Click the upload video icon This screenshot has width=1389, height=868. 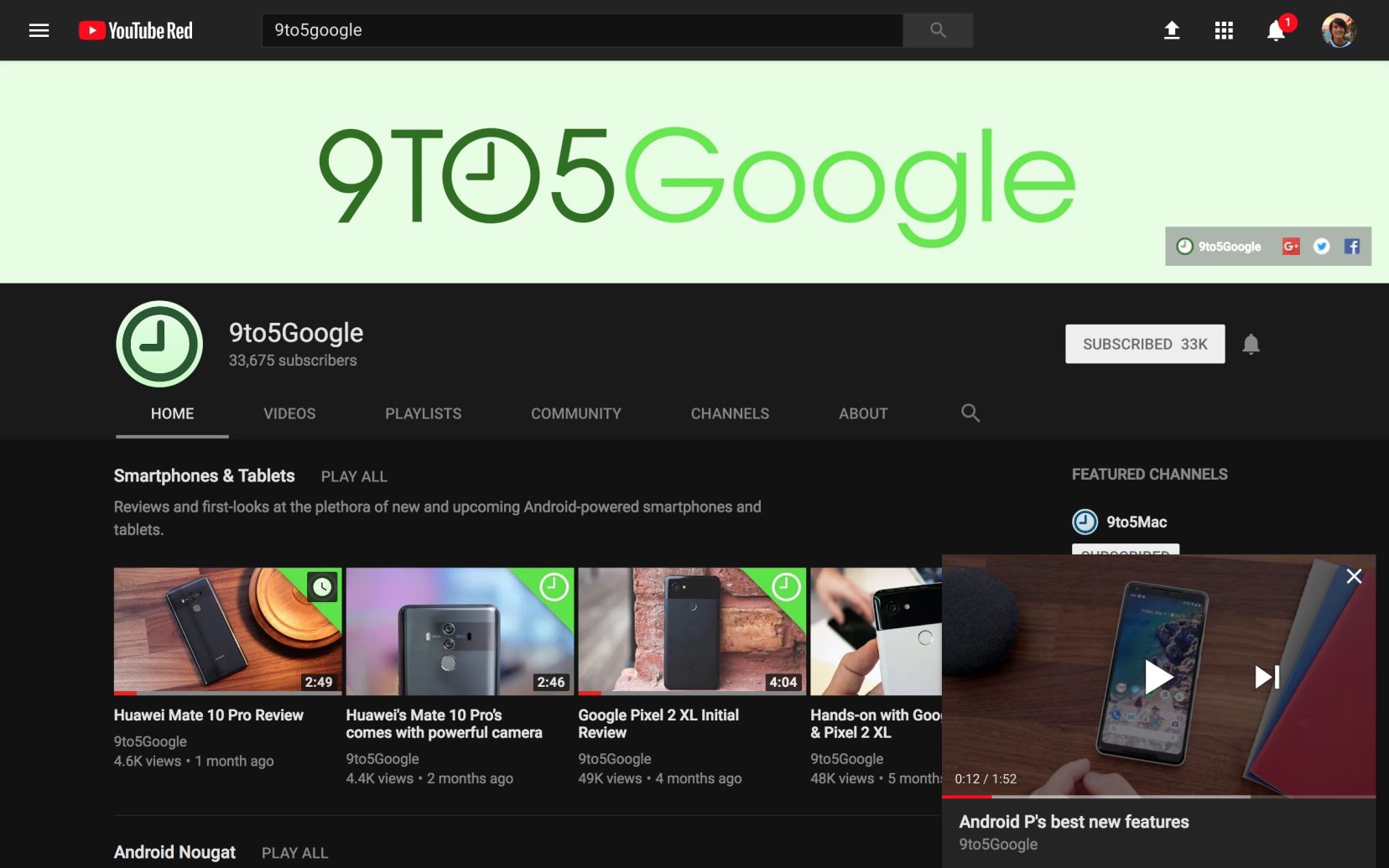1171,31
